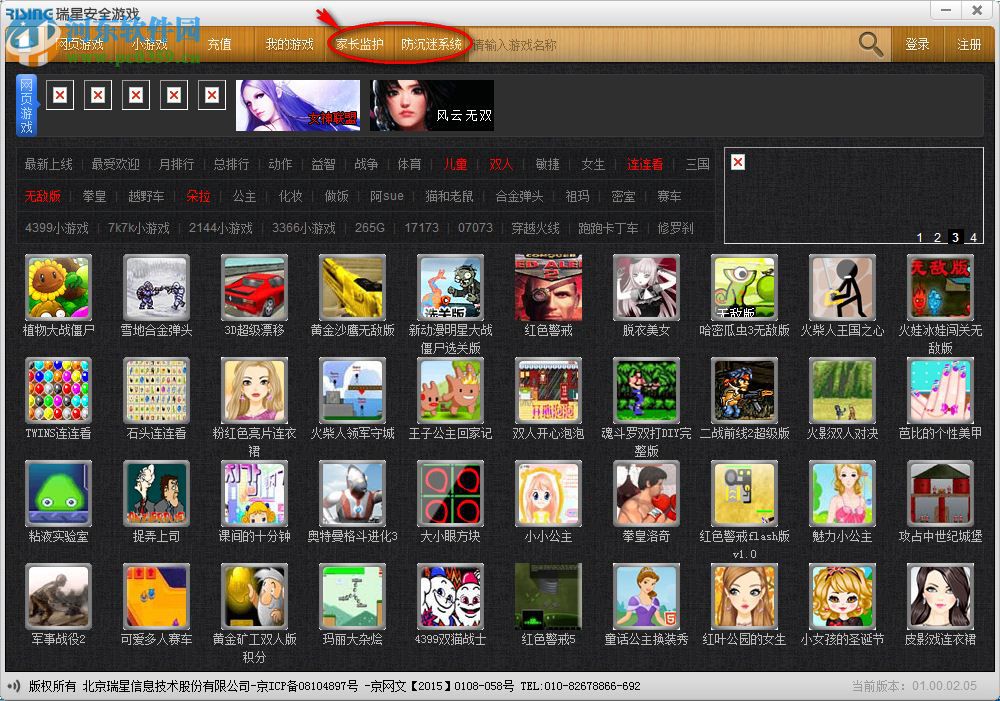Switch banner to page 2
This screenshot has height=701, width=1000.
(x=938, y=237)
